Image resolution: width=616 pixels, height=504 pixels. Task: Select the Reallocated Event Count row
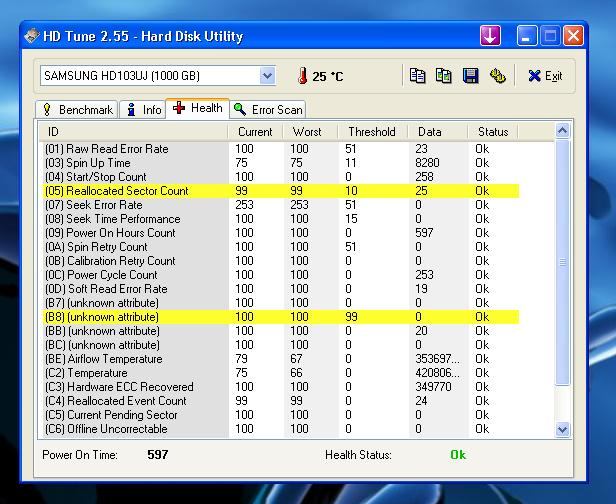[281, 401]
